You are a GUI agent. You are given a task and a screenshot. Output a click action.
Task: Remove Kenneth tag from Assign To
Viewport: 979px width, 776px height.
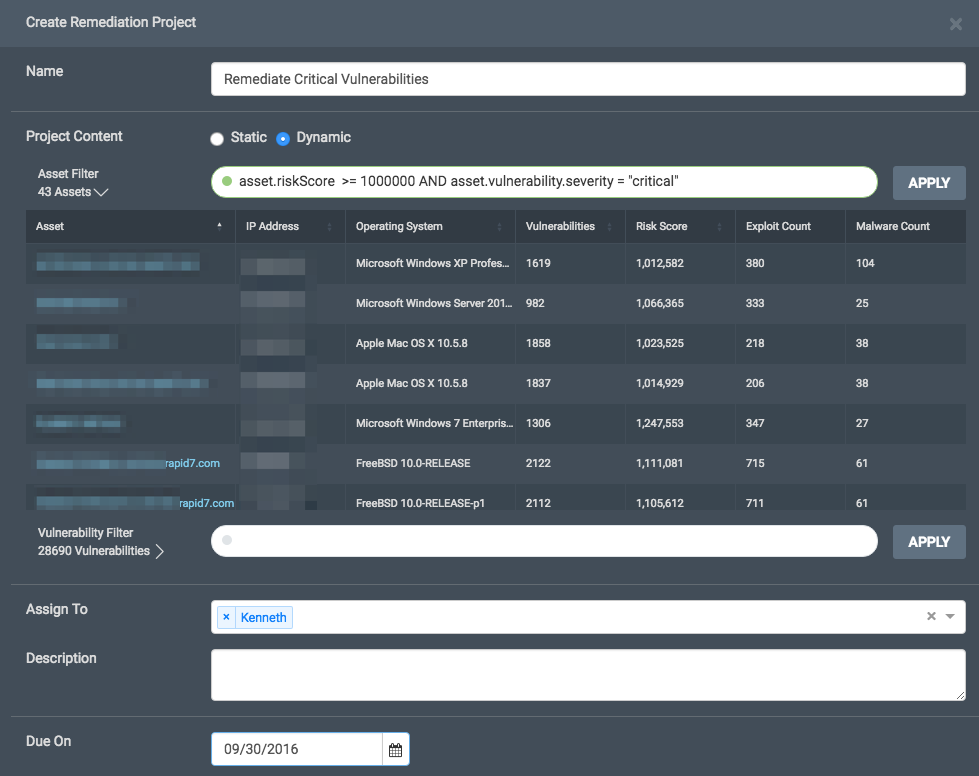[x=226, y=617]
